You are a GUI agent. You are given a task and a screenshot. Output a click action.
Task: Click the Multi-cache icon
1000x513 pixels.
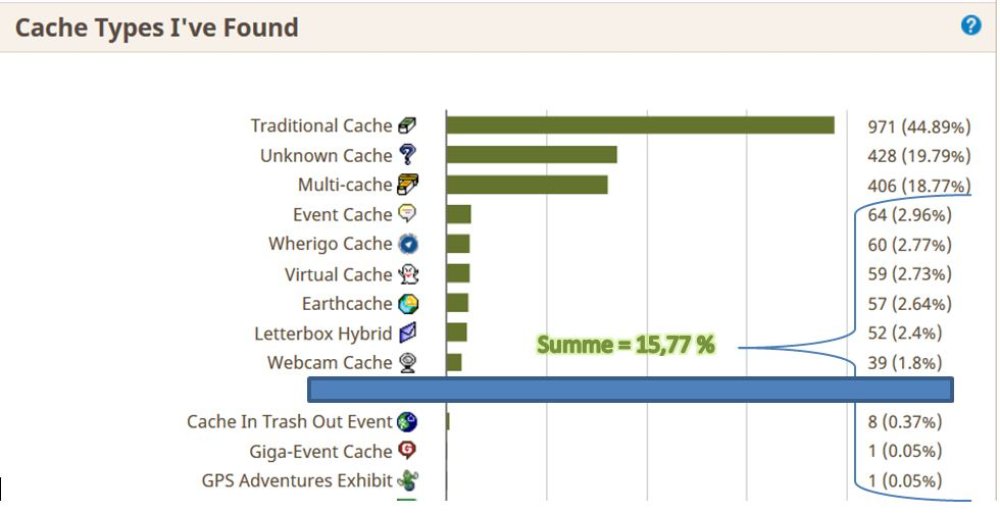(407, 185)
